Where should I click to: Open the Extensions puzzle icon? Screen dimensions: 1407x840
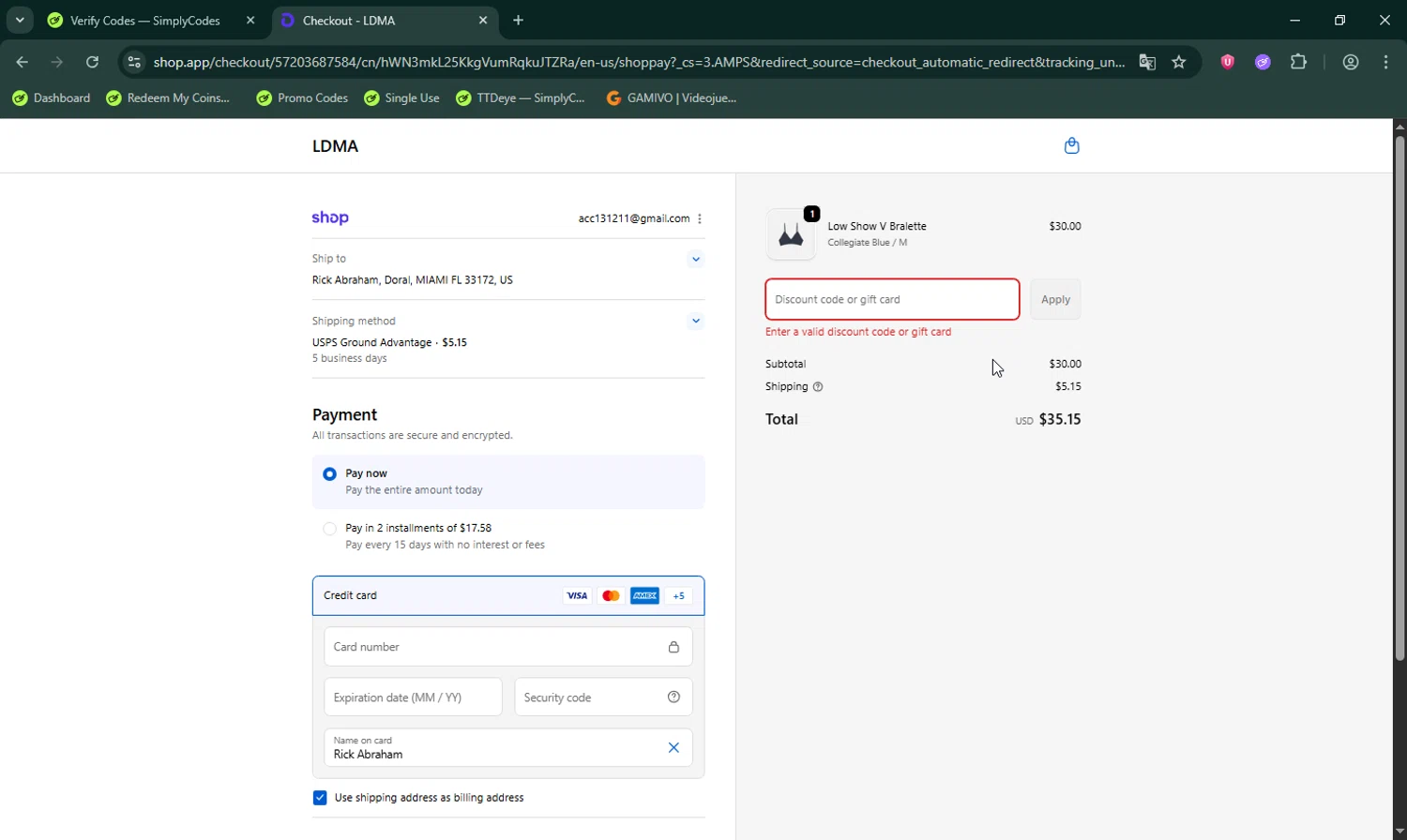click(x=1298, y=62)
